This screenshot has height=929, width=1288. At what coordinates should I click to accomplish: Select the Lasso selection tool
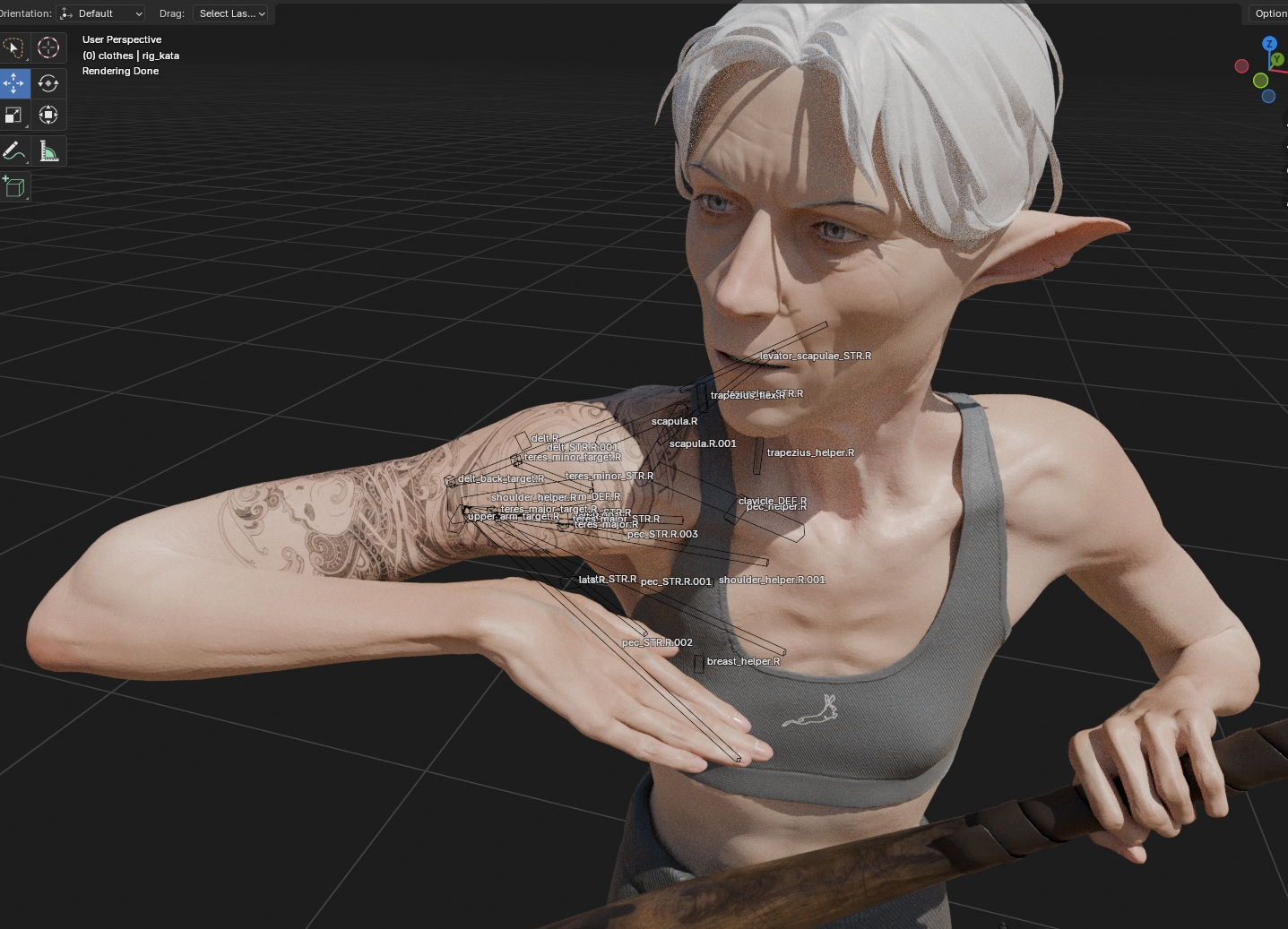pyautogui.click(x=13, y=47)
